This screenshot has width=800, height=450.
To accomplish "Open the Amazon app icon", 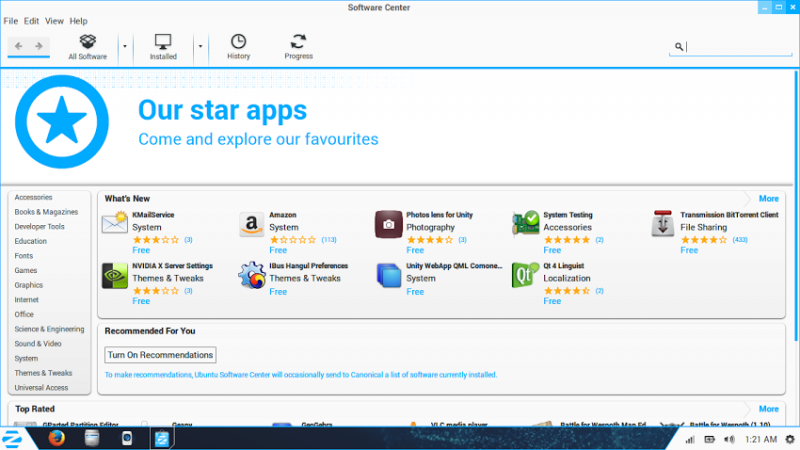I will pos(252,224).
